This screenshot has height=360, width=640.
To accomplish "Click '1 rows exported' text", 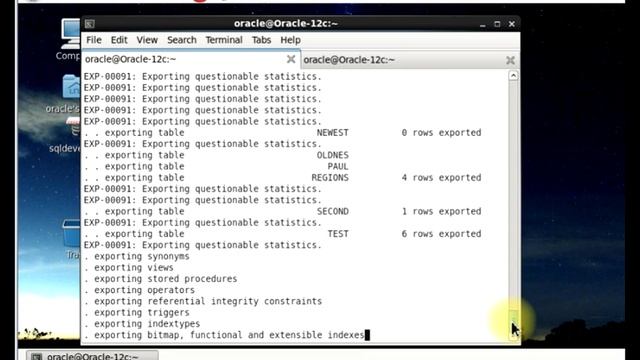I will tap(441, 211).
